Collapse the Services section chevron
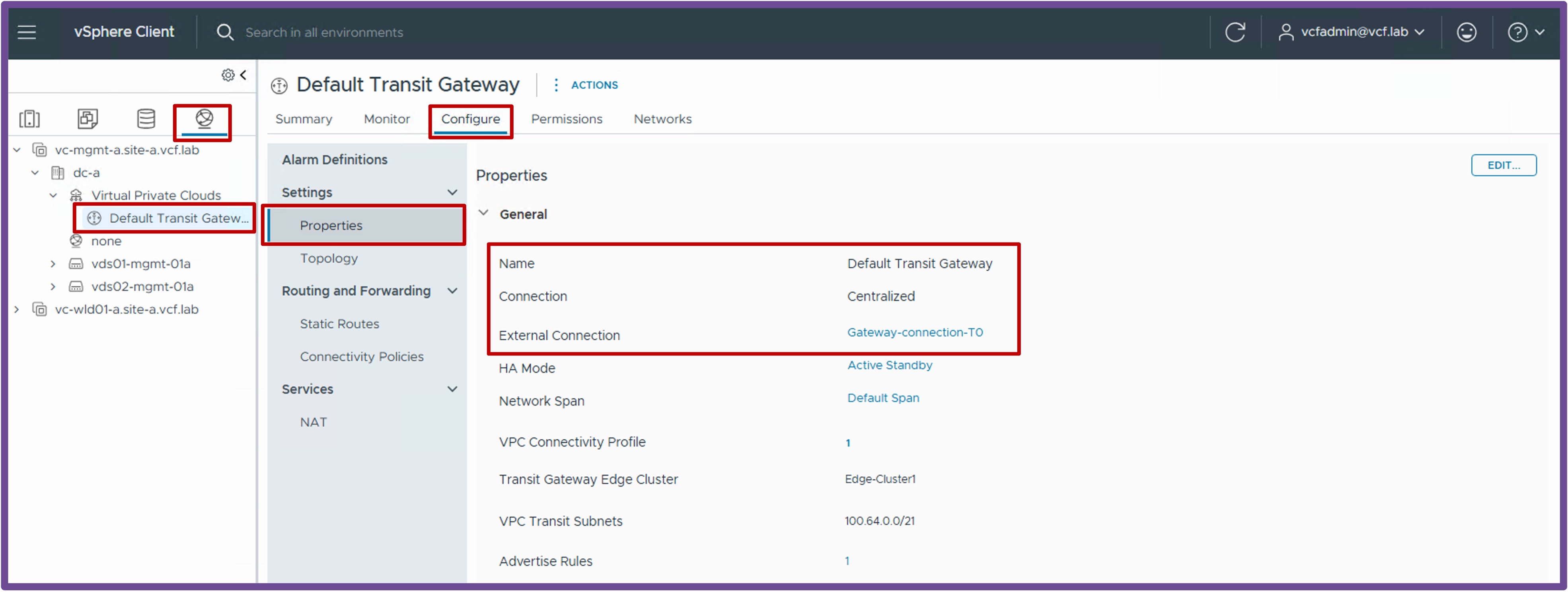The width and height of the screenshot is (1568, 592). [x=452, y=389]
